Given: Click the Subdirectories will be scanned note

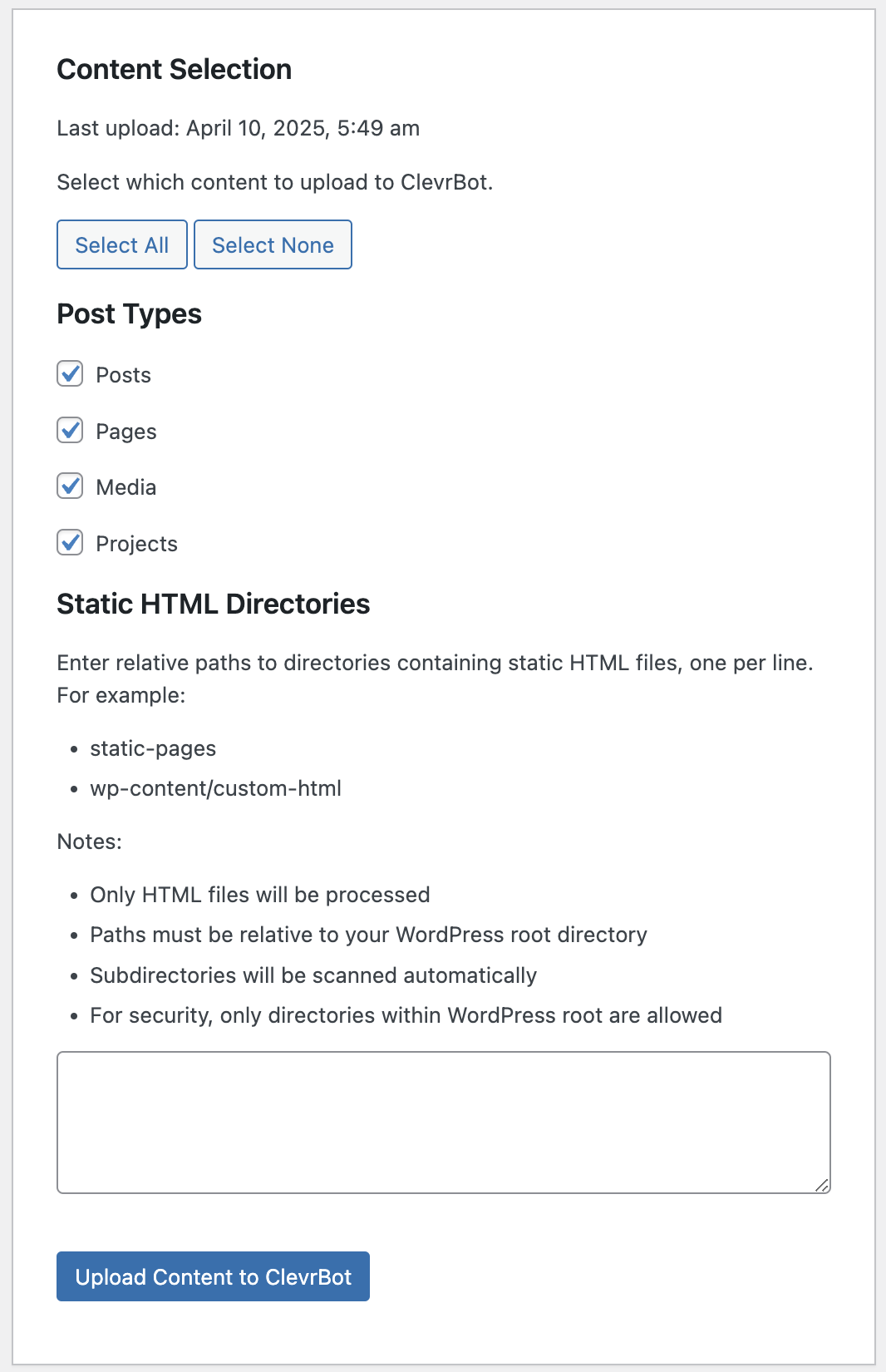Looking at the screenshot, I should pos(313,975).
